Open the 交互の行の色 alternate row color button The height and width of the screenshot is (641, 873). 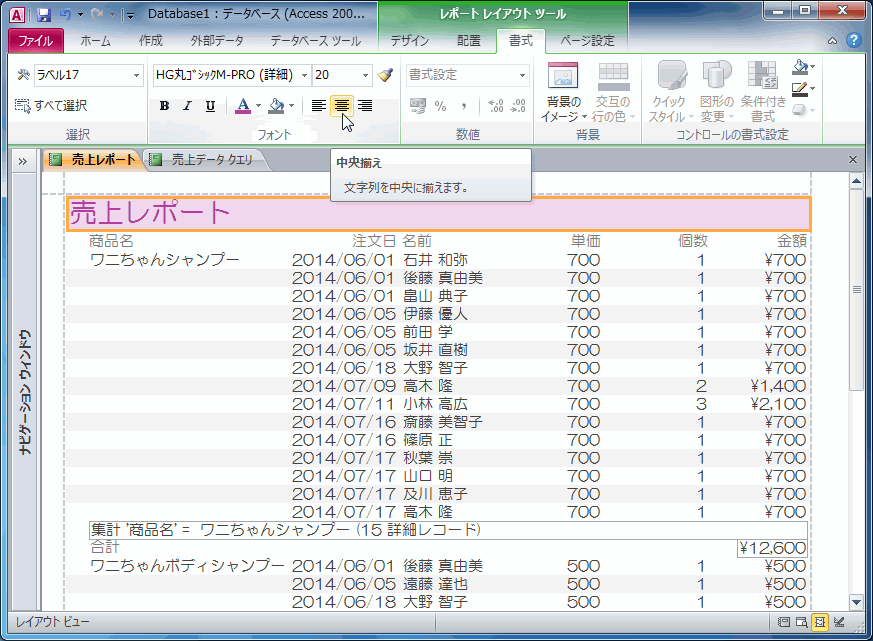point(613,92)
